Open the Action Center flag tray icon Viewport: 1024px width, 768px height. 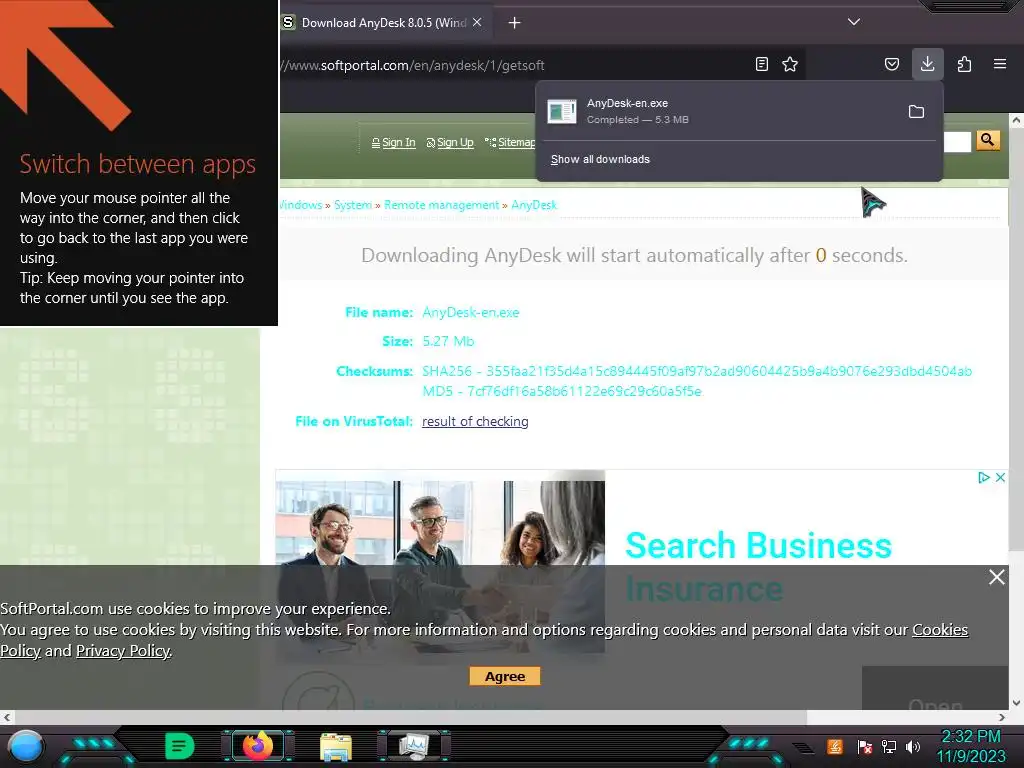(864, 746)
